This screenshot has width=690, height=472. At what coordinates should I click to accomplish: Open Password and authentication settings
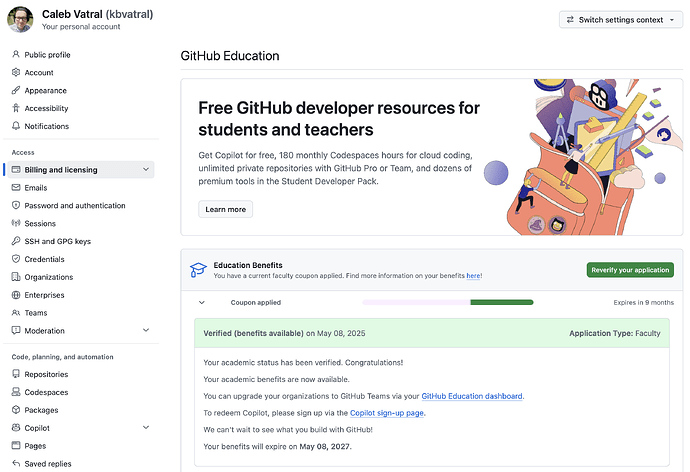pyautogui.click(x=75, y=205)
